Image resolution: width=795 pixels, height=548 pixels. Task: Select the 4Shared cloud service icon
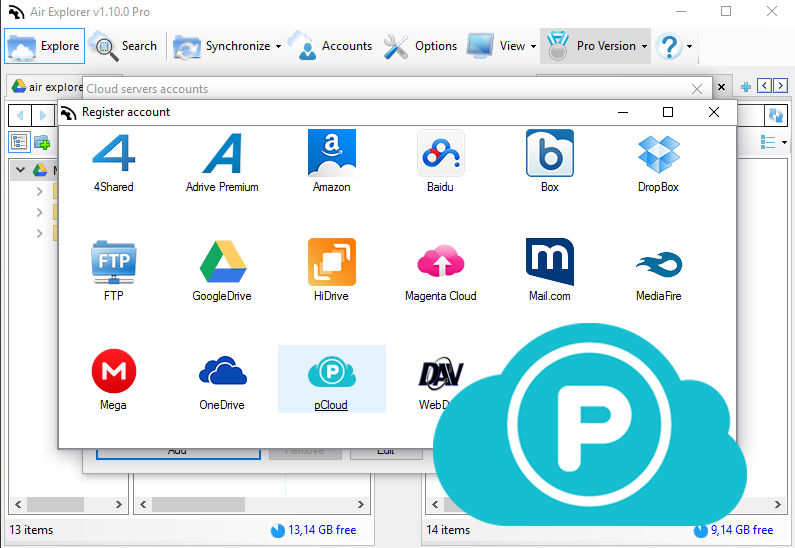pos(114,154)
